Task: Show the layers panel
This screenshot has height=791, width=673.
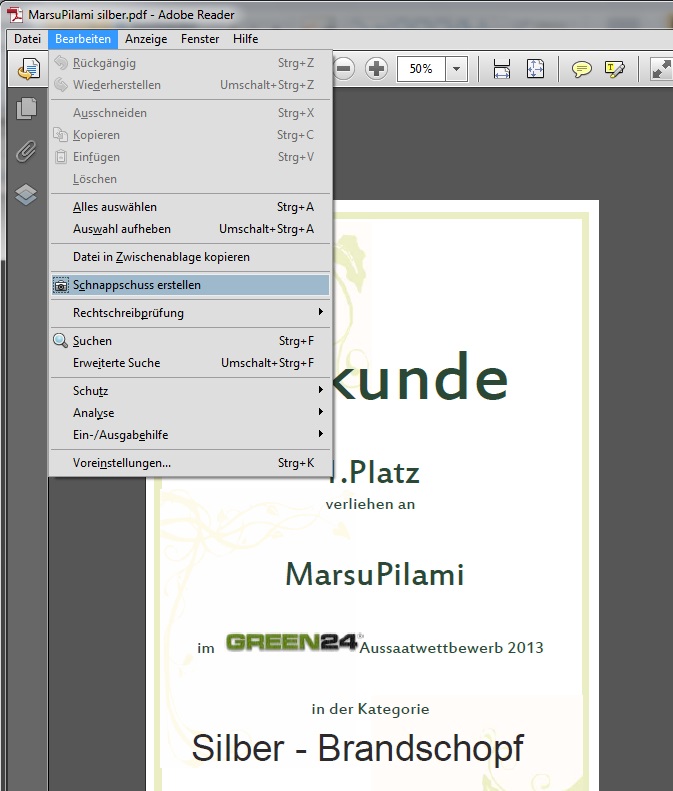Action: coord(26,194)
